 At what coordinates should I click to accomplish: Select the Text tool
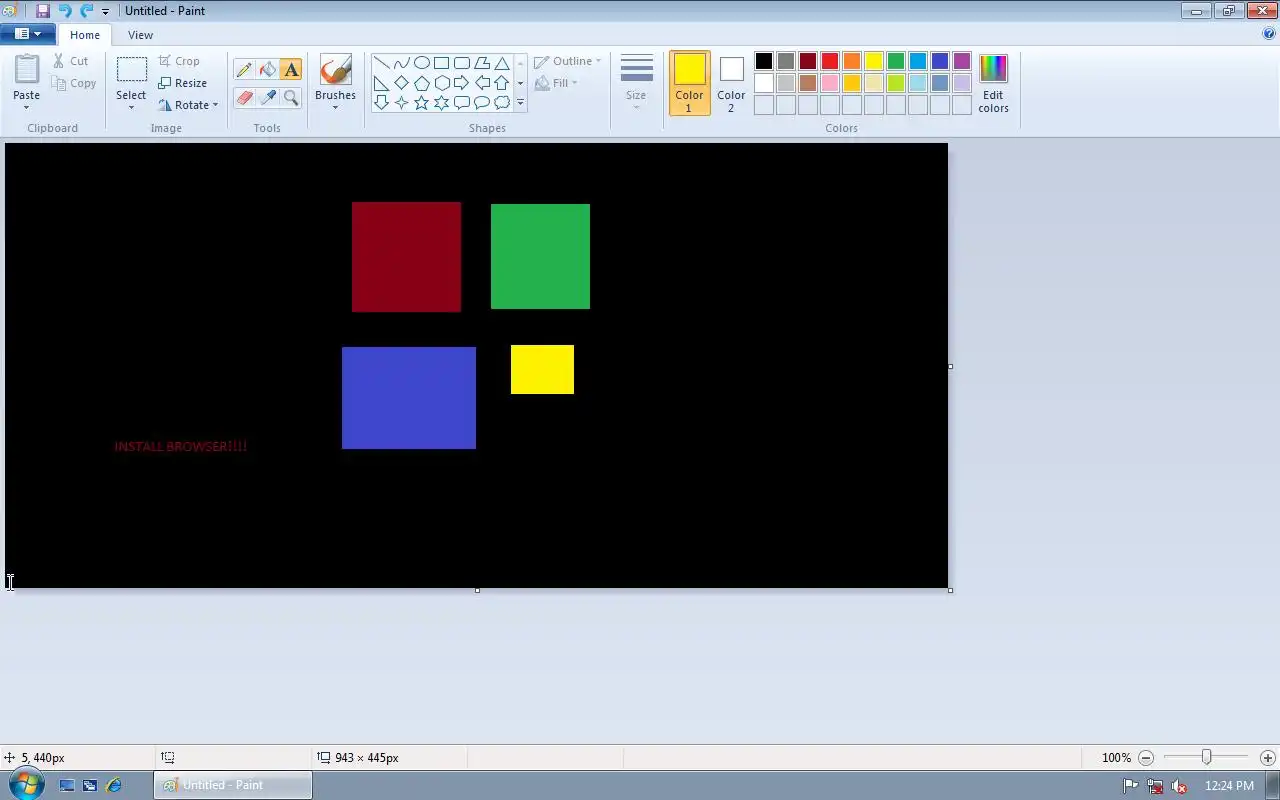(x=291, y=70)
